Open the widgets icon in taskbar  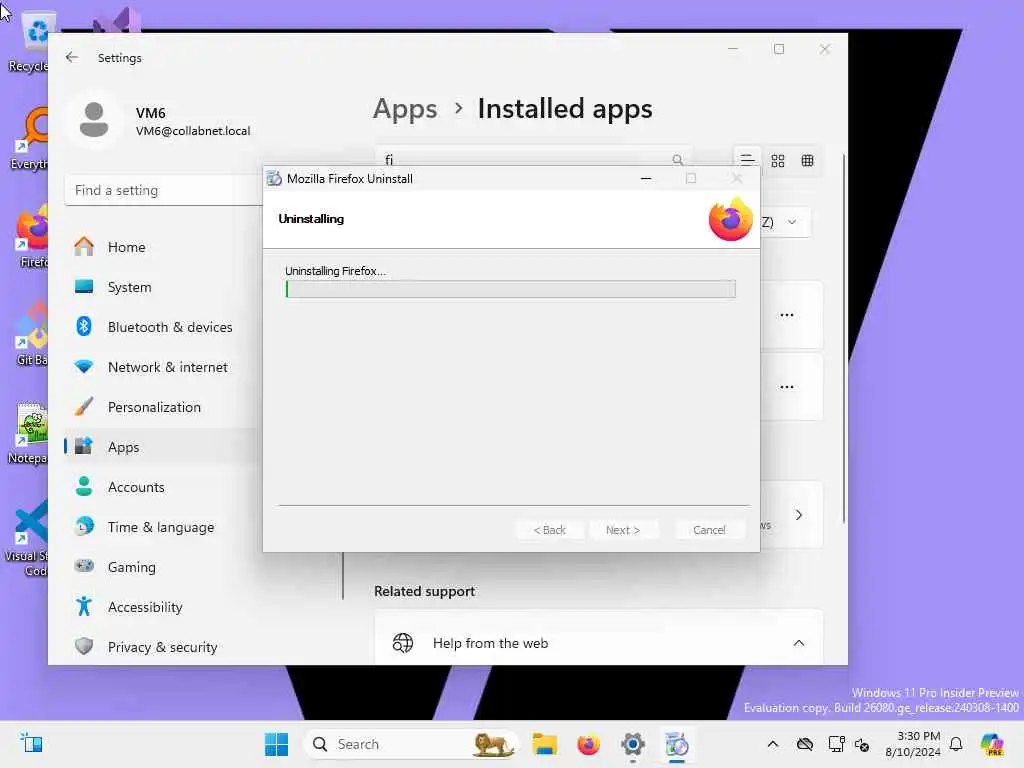[x=31, y=743]
